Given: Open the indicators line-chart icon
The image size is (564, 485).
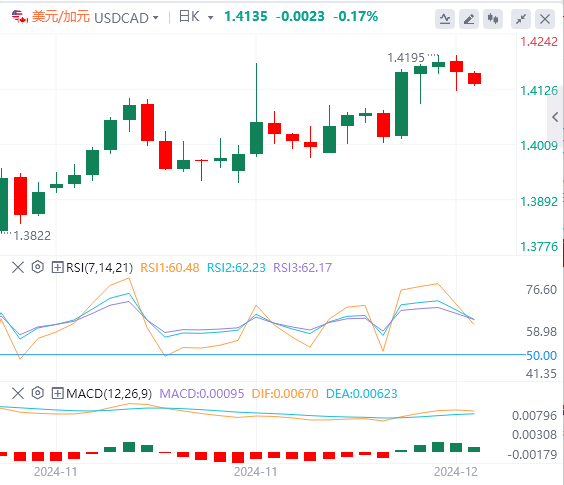Looking at the screenshot, I should (x=445, y=19).
